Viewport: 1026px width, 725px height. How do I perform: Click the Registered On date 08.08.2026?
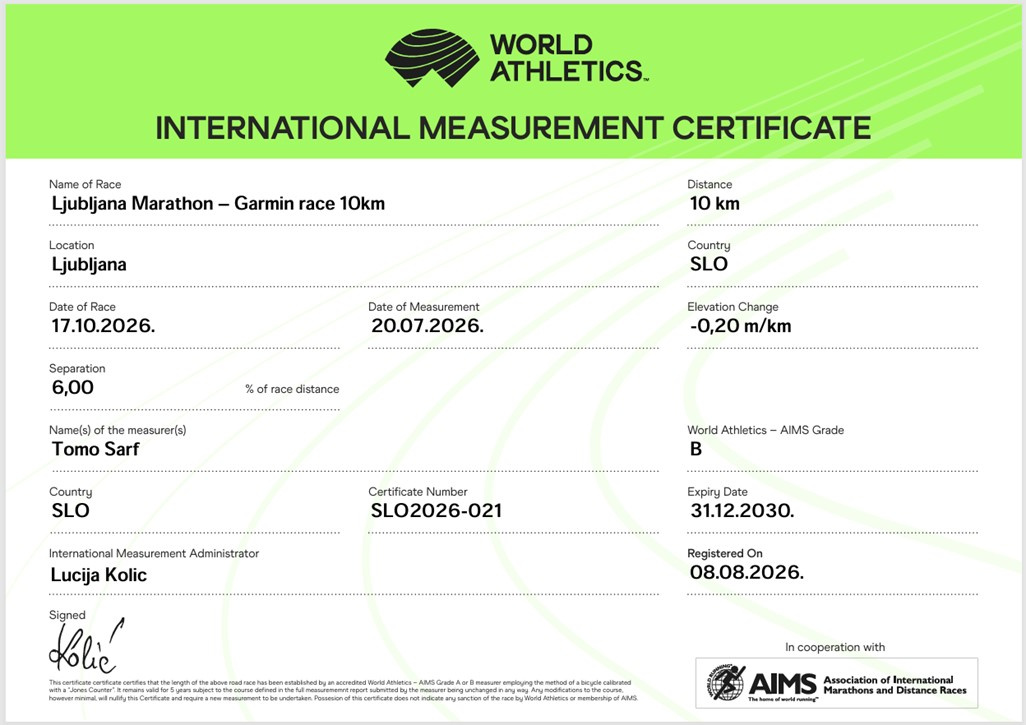747,573
